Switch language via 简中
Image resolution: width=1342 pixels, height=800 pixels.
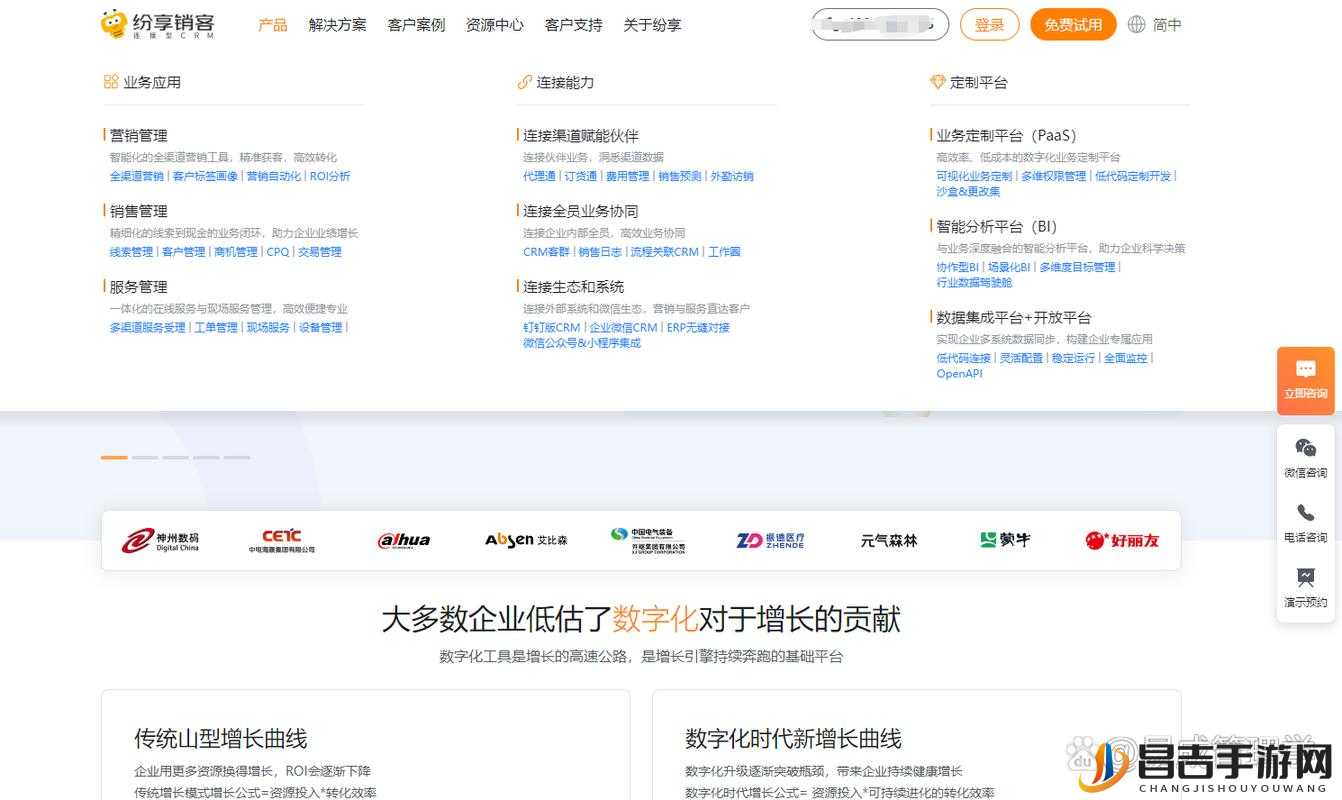(1167, 25)
